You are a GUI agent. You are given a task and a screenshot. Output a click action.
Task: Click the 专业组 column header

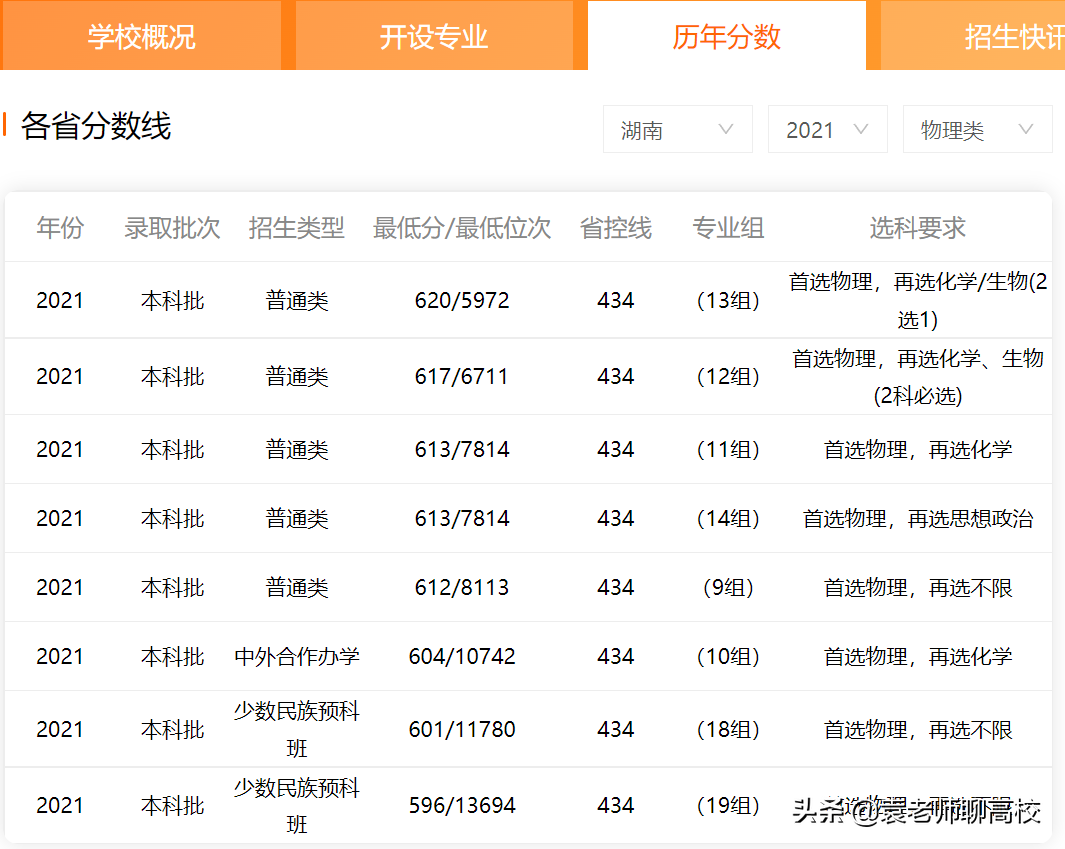tap(729, 228)
